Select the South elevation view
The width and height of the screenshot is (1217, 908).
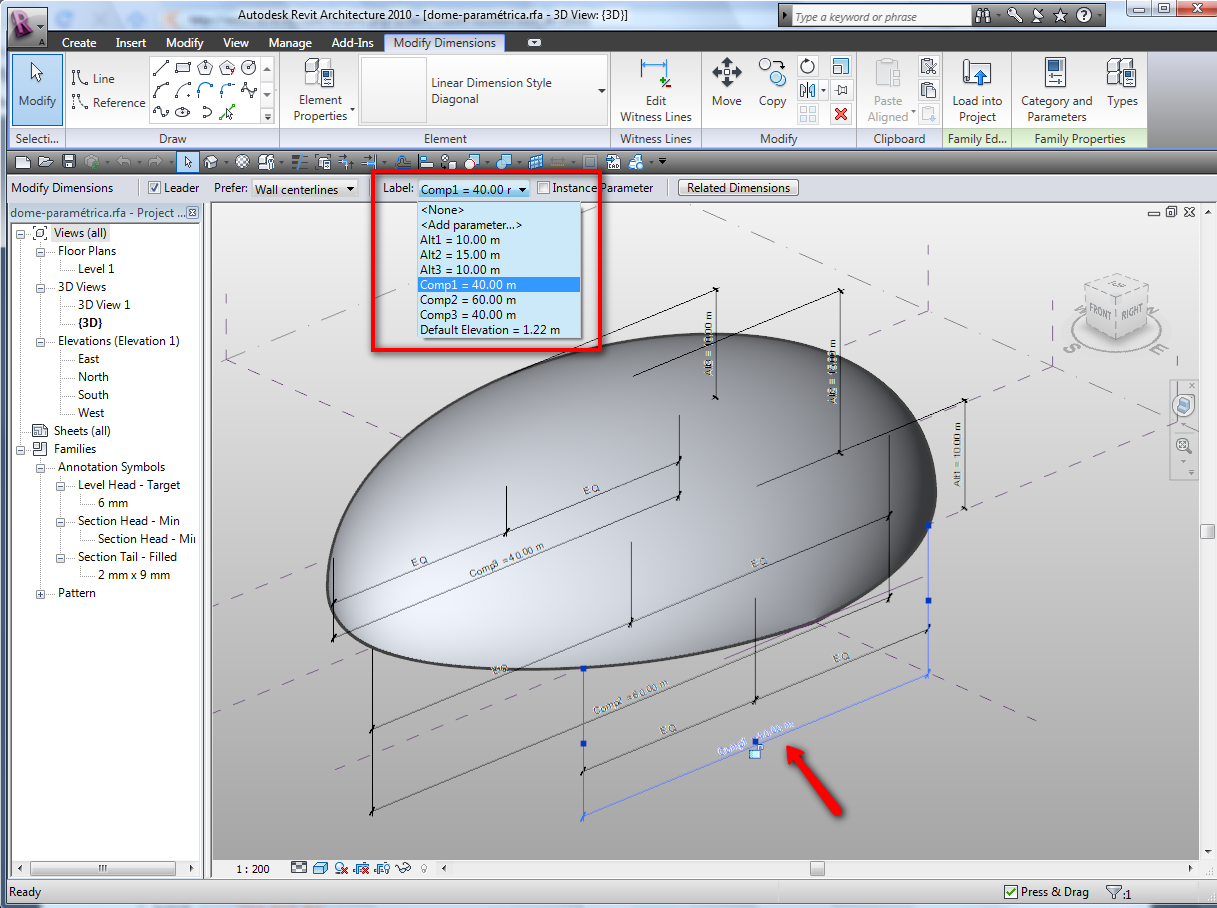pos(93,395)
